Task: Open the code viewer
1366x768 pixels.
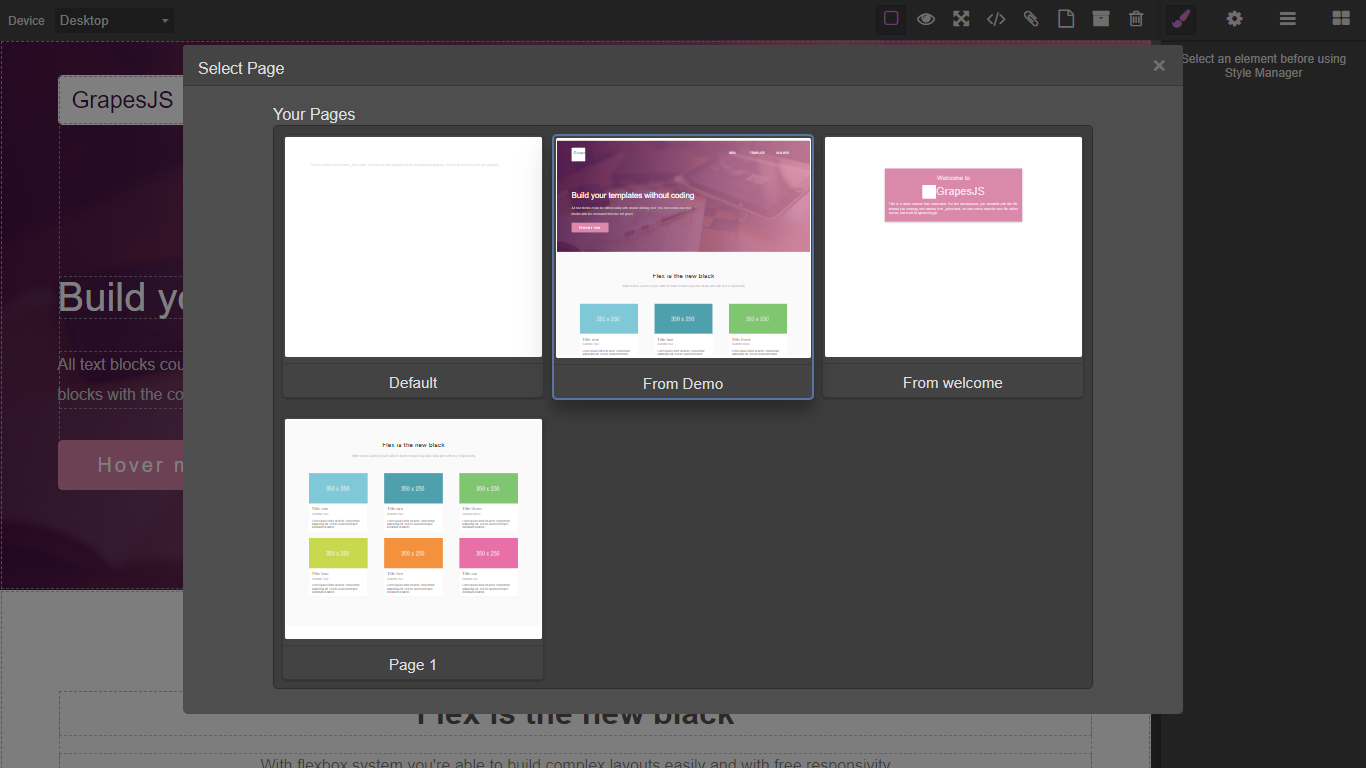Action: point(996,19)
